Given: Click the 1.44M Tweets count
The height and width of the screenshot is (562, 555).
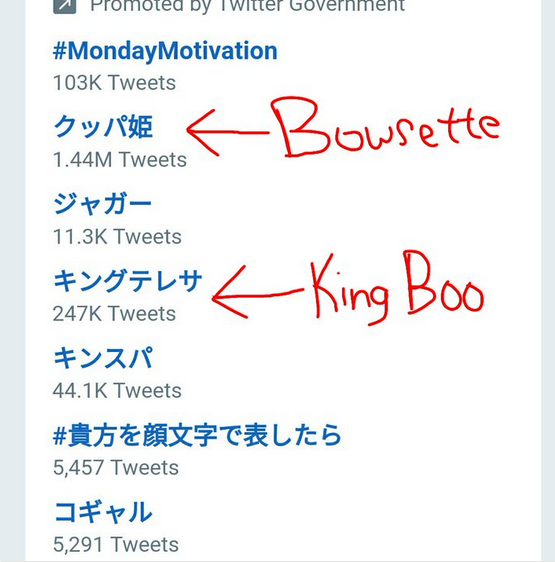Looking at the screenshot, I should [120, 159].
